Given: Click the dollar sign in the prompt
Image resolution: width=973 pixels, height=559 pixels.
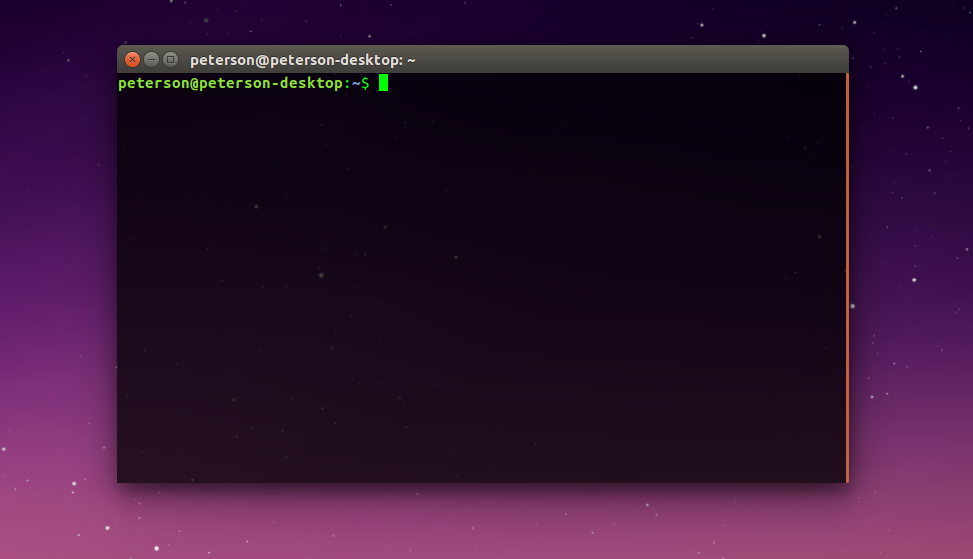Looking at the screenshot, I should point(365,84).
